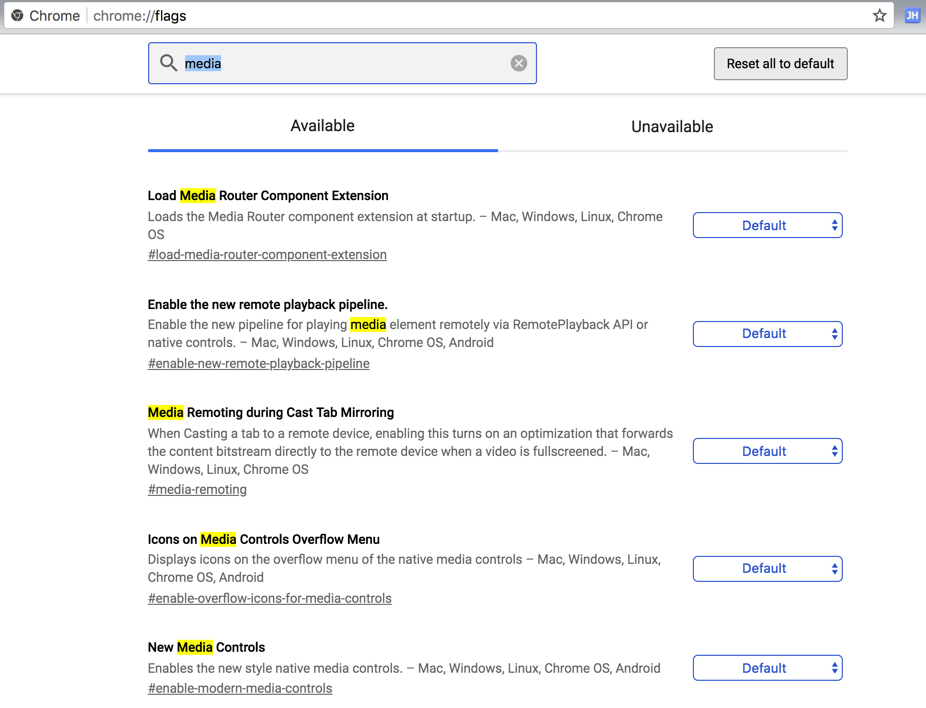Expand Media Remoting during Cast dropdown

[767, 451]
